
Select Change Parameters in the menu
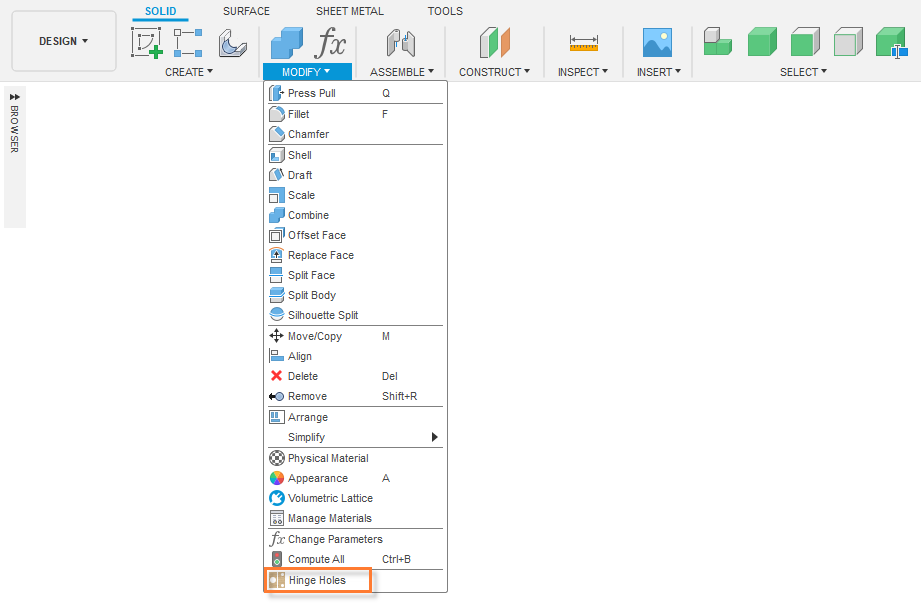335,539
